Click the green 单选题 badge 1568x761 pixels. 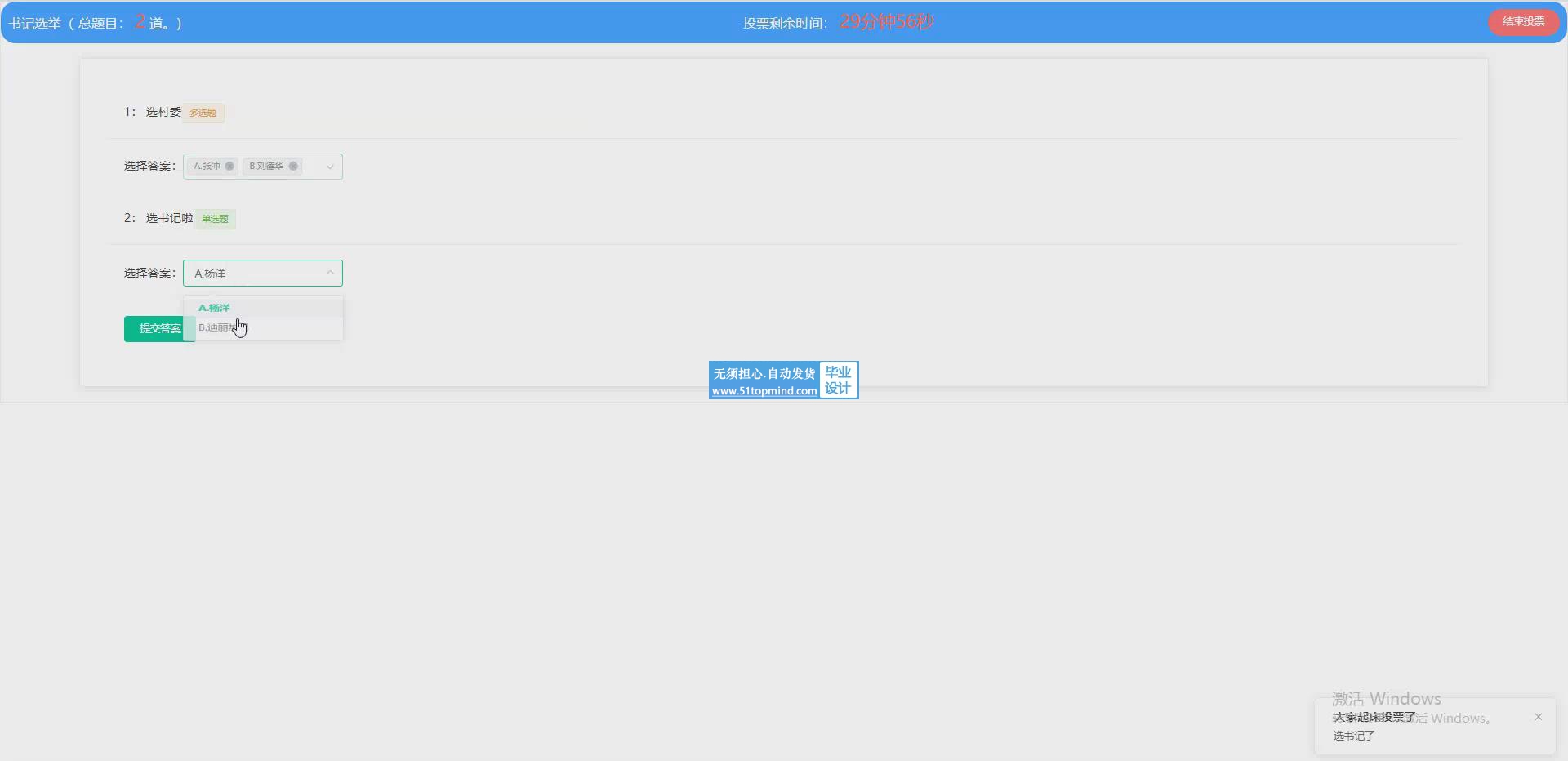pos(215,219)
